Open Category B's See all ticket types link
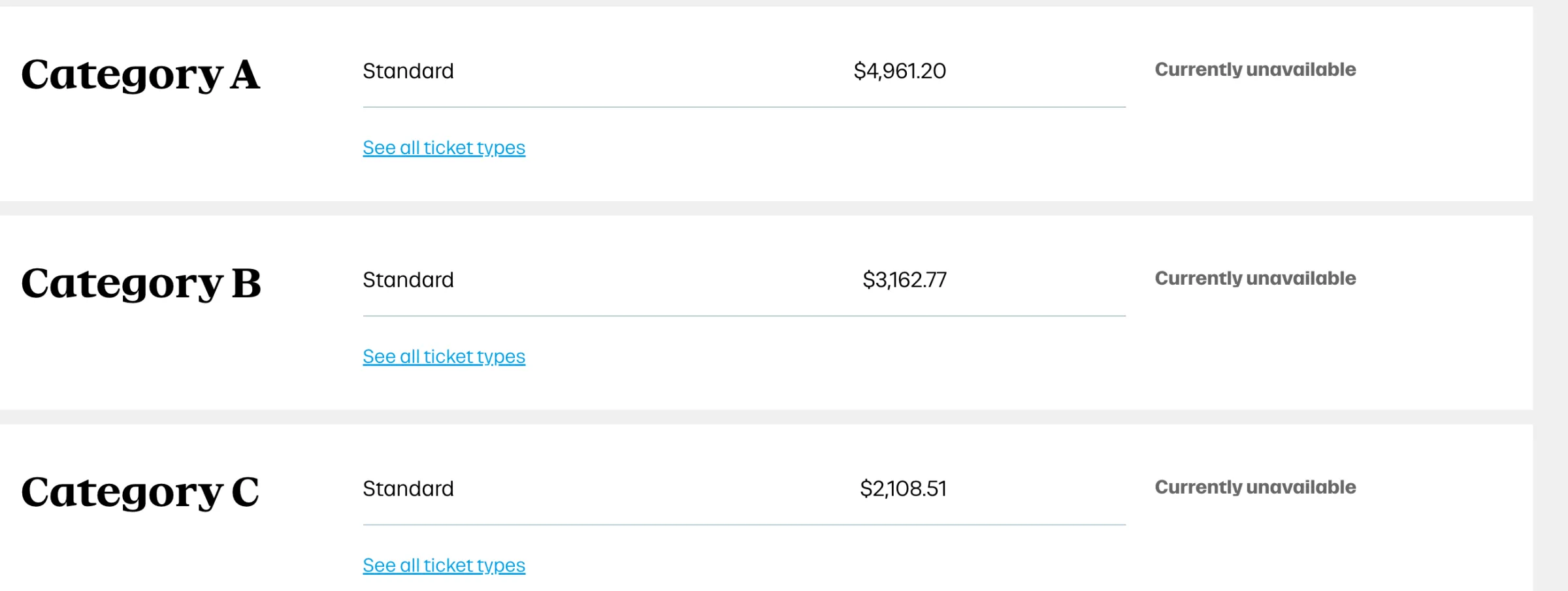The height and width of the screenshot is (591, 1568). point(444,357)
